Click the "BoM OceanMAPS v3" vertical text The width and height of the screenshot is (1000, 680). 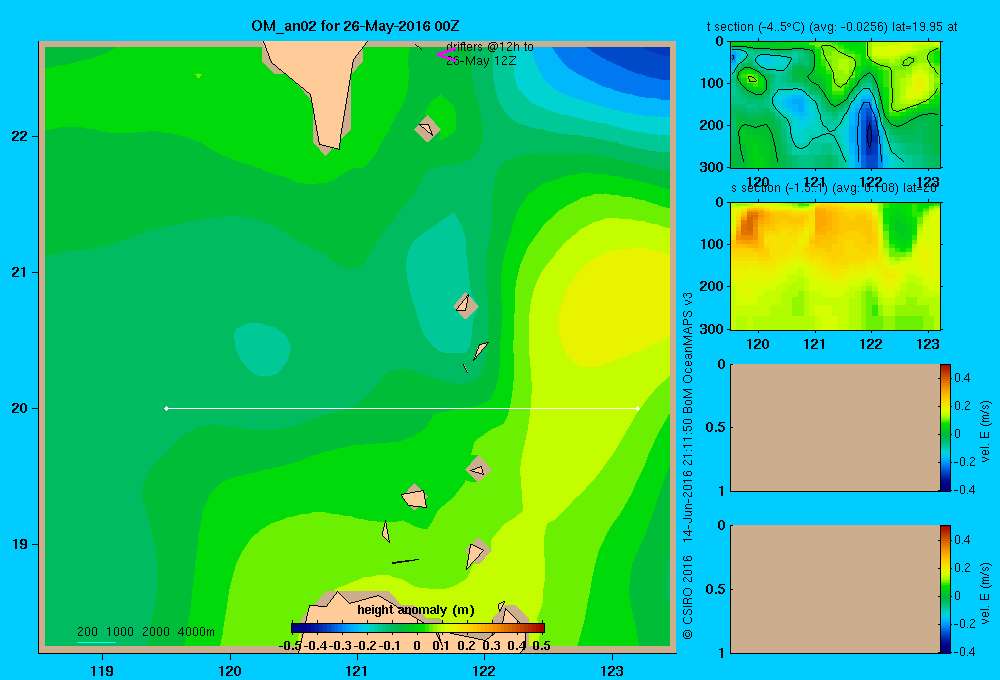click(x=688, y=353)
